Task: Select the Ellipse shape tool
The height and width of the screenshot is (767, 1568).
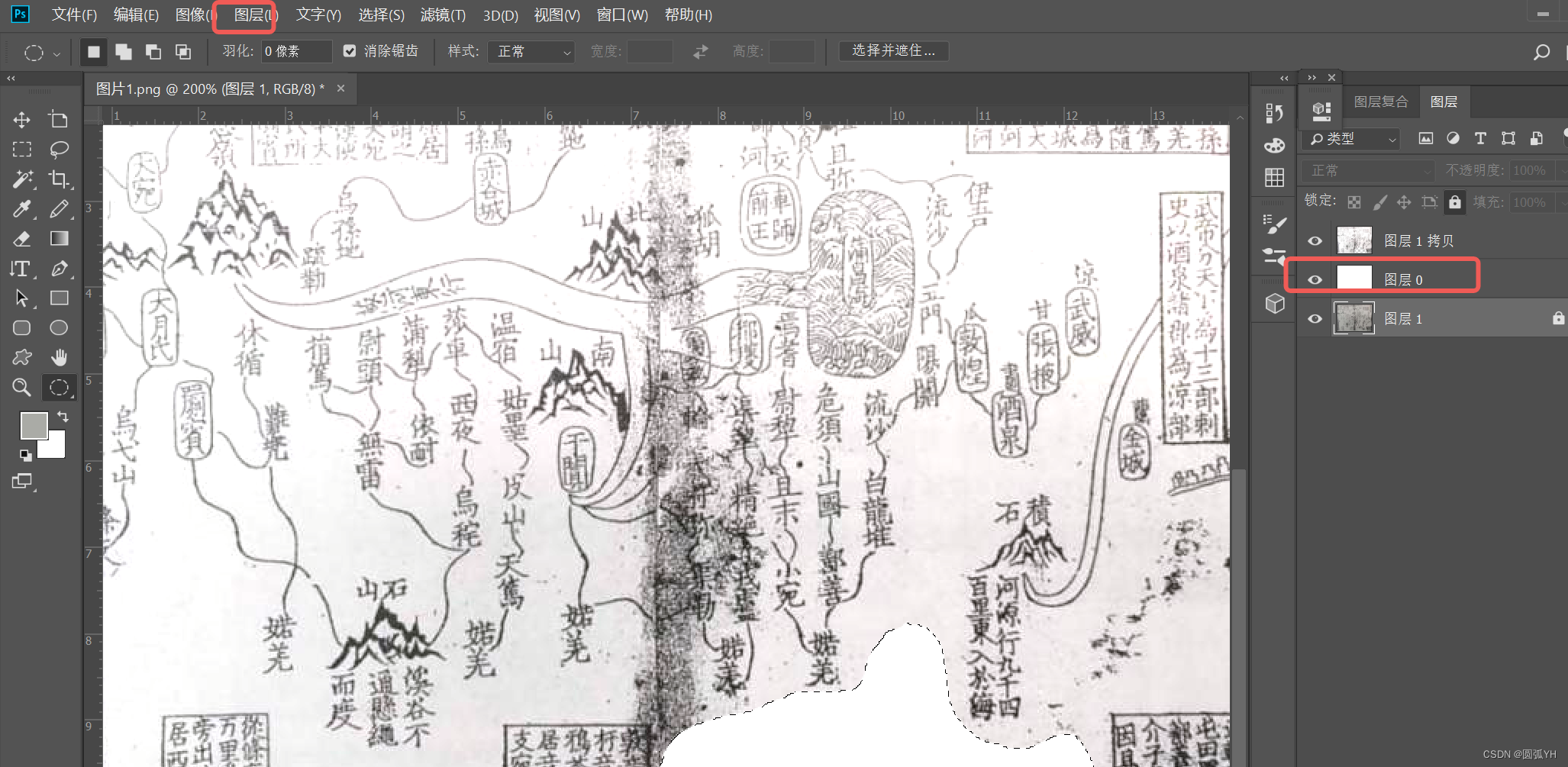Action: (x=58, y=327)
